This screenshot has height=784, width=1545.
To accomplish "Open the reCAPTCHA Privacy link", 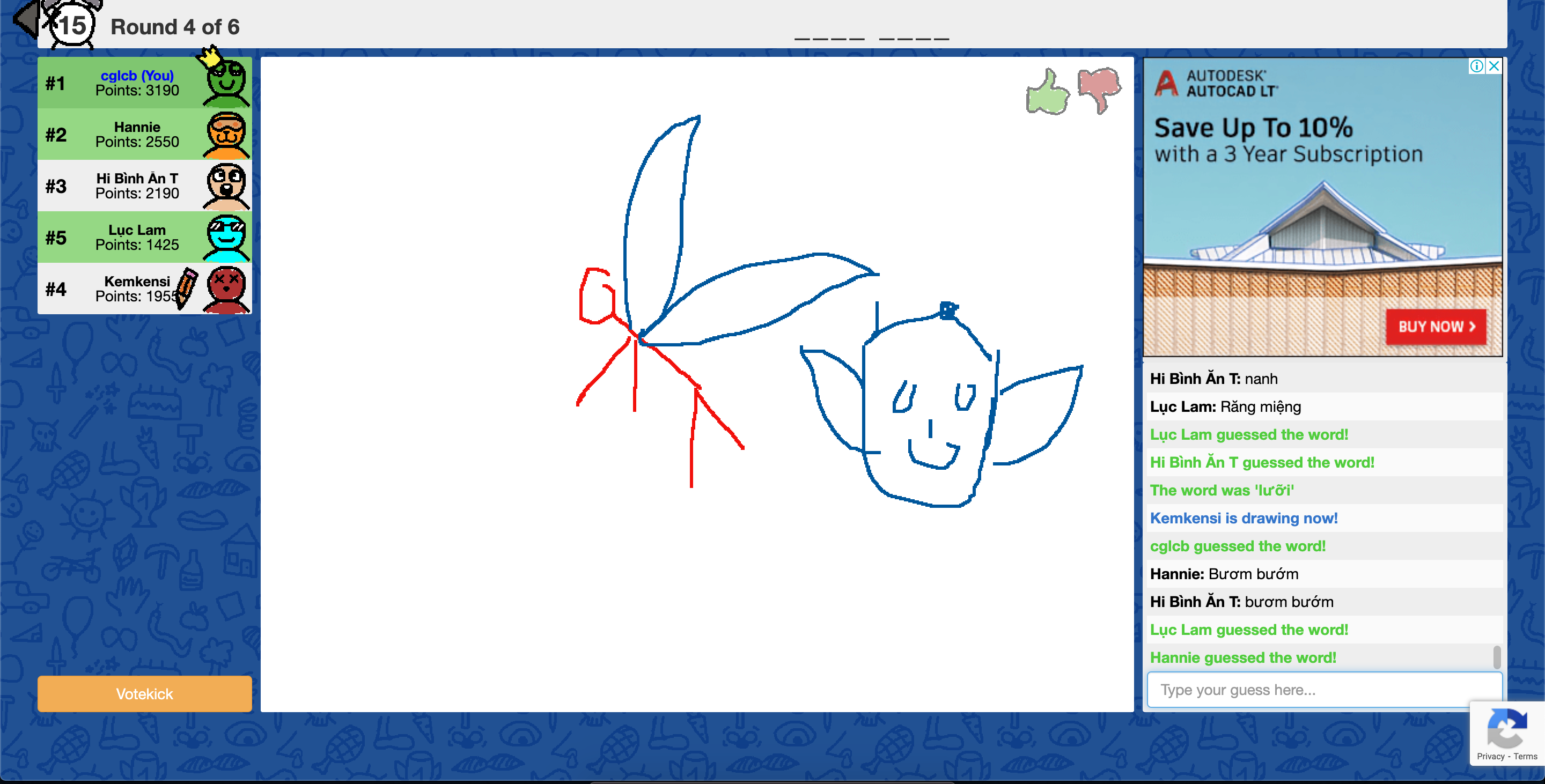I will click(x=1490, y=757).
